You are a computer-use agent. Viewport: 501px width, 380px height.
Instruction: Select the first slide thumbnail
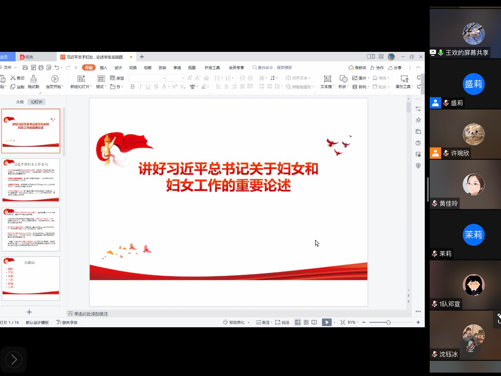(x=31, y=131)
